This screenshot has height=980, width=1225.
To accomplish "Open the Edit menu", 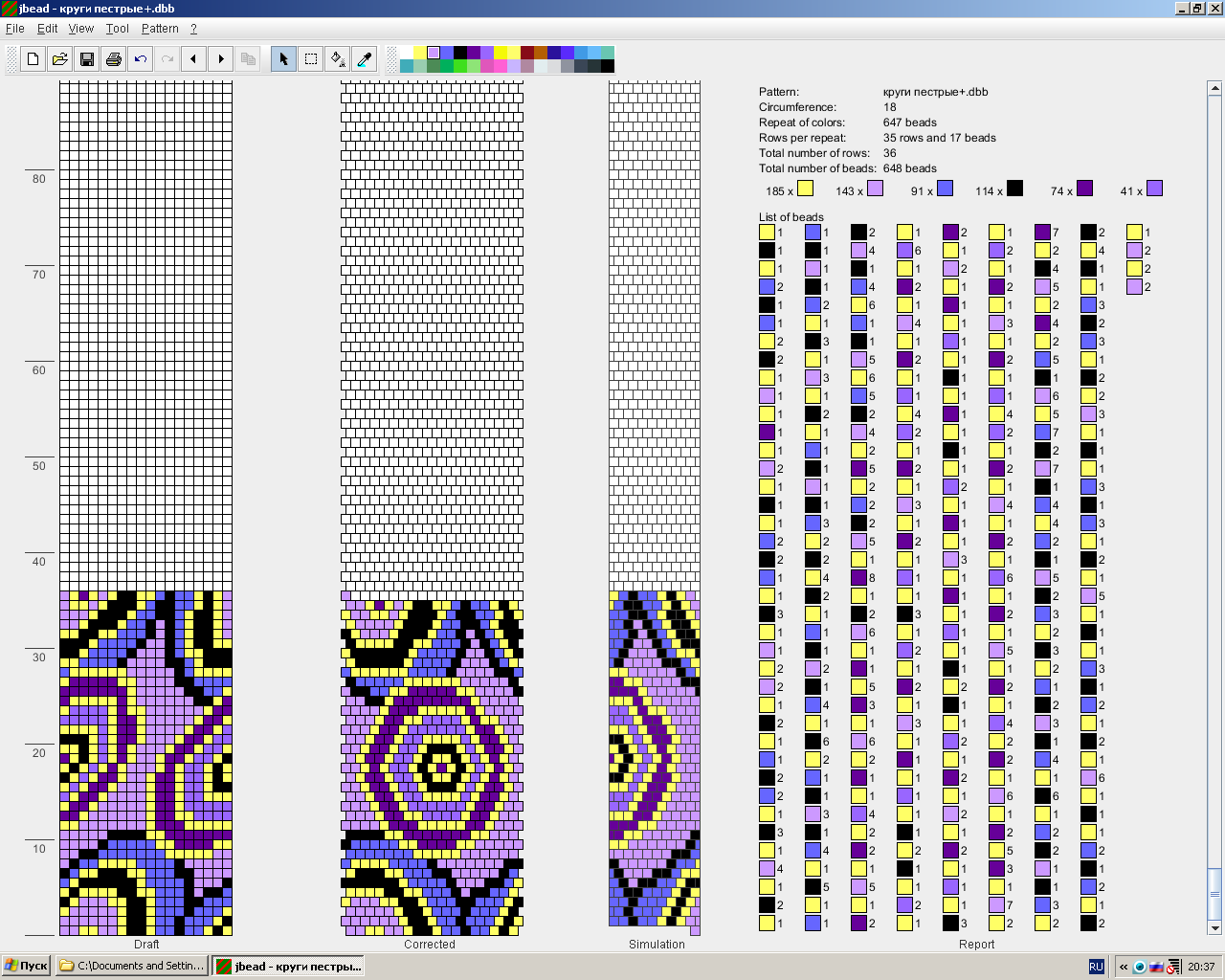I will (x=47, y=29).
